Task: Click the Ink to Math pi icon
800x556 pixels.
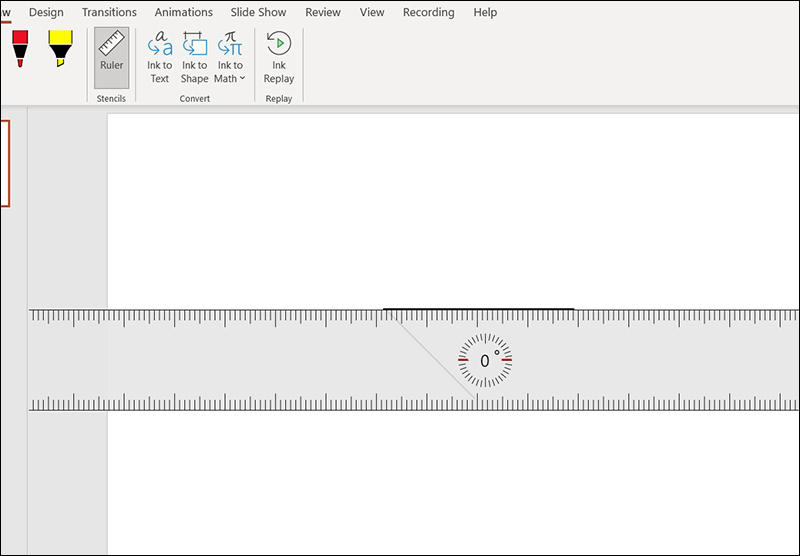Action: click(x=230, y=44)
